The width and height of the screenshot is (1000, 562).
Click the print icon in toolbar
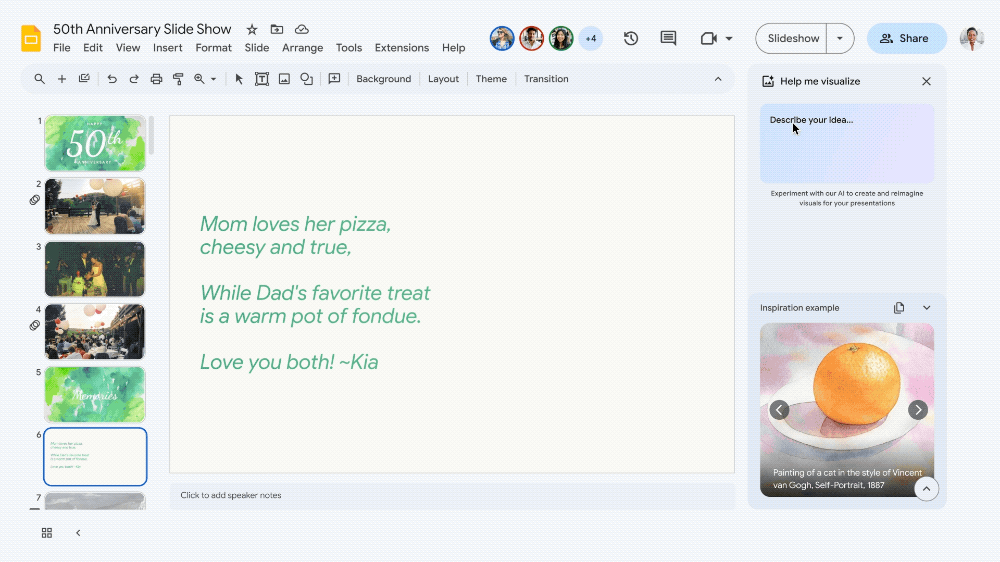pyautogui.click(x=156, y=79)
